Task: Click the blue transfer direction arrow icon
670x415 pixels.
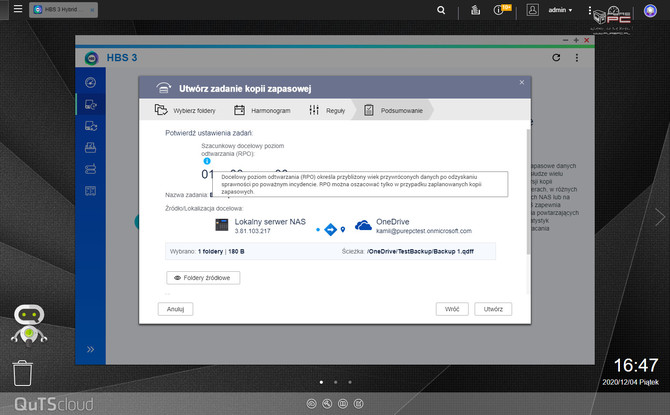Action: click(330, 230)
